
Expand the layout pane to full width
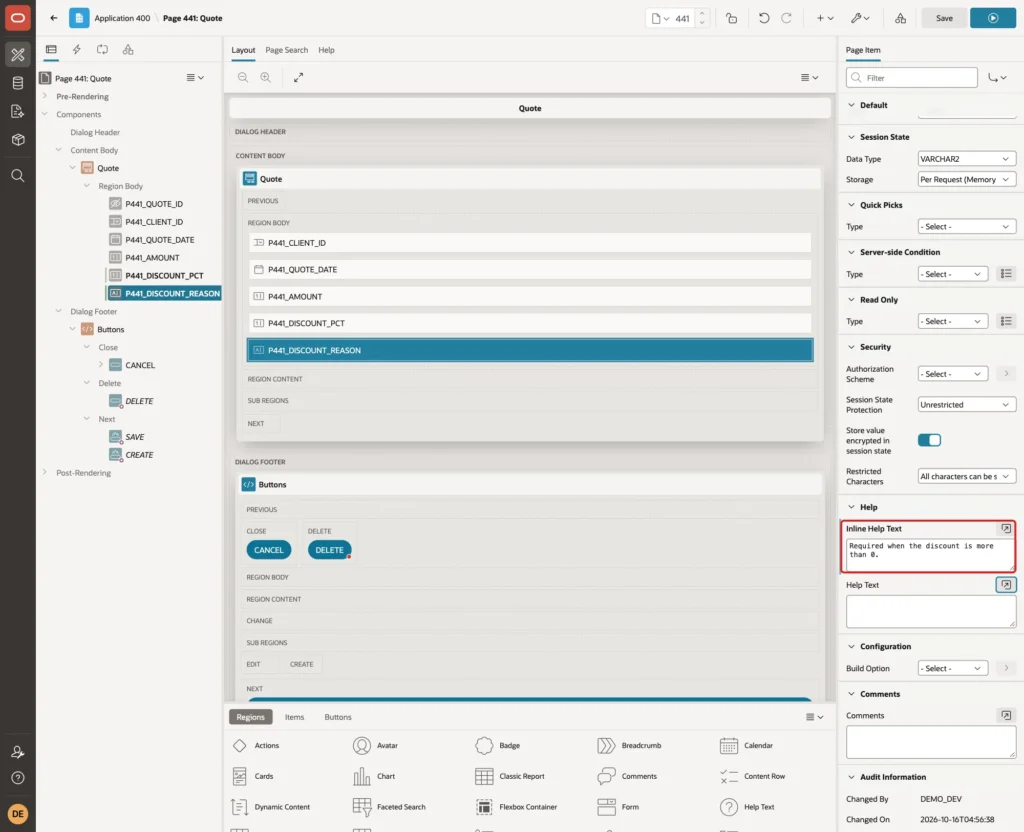(x=298, y=77)
